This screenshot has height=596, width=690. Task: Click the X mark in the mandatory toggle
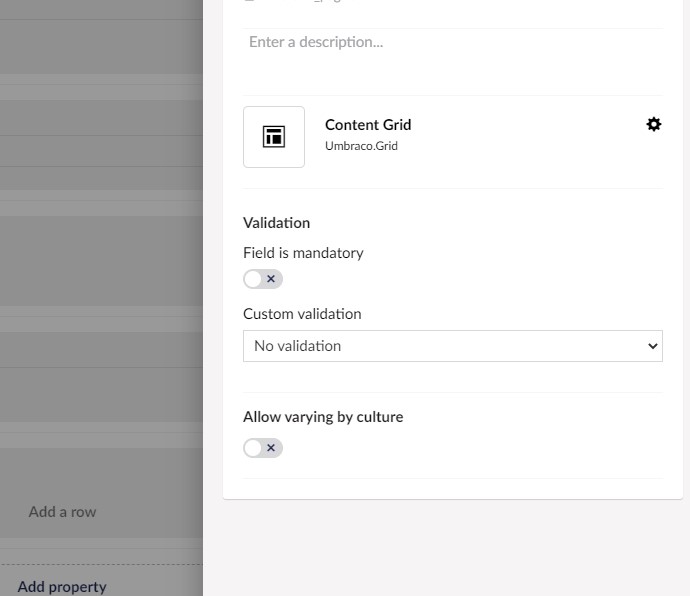(271, 279)
